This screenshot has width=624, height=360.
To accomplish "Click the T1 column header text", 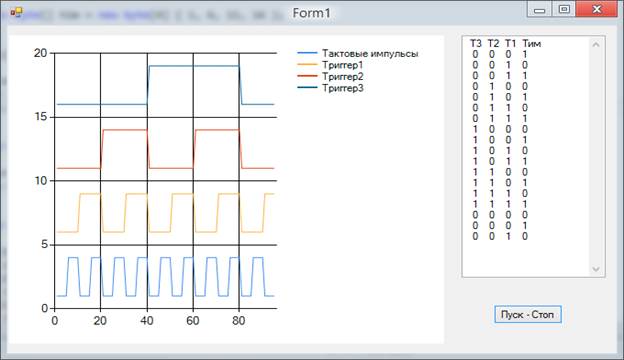I will click(x=510, y=43).
